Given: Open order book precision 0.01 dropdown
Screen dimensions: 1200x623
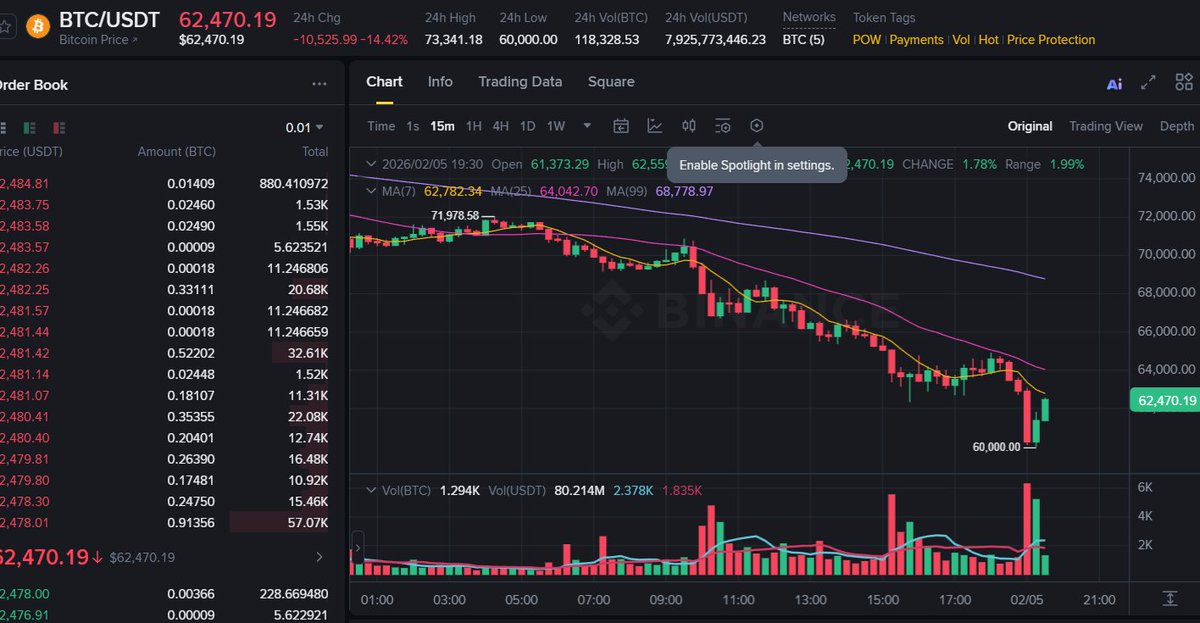Looking at the screenshot, I should click(x=304, y=127).
